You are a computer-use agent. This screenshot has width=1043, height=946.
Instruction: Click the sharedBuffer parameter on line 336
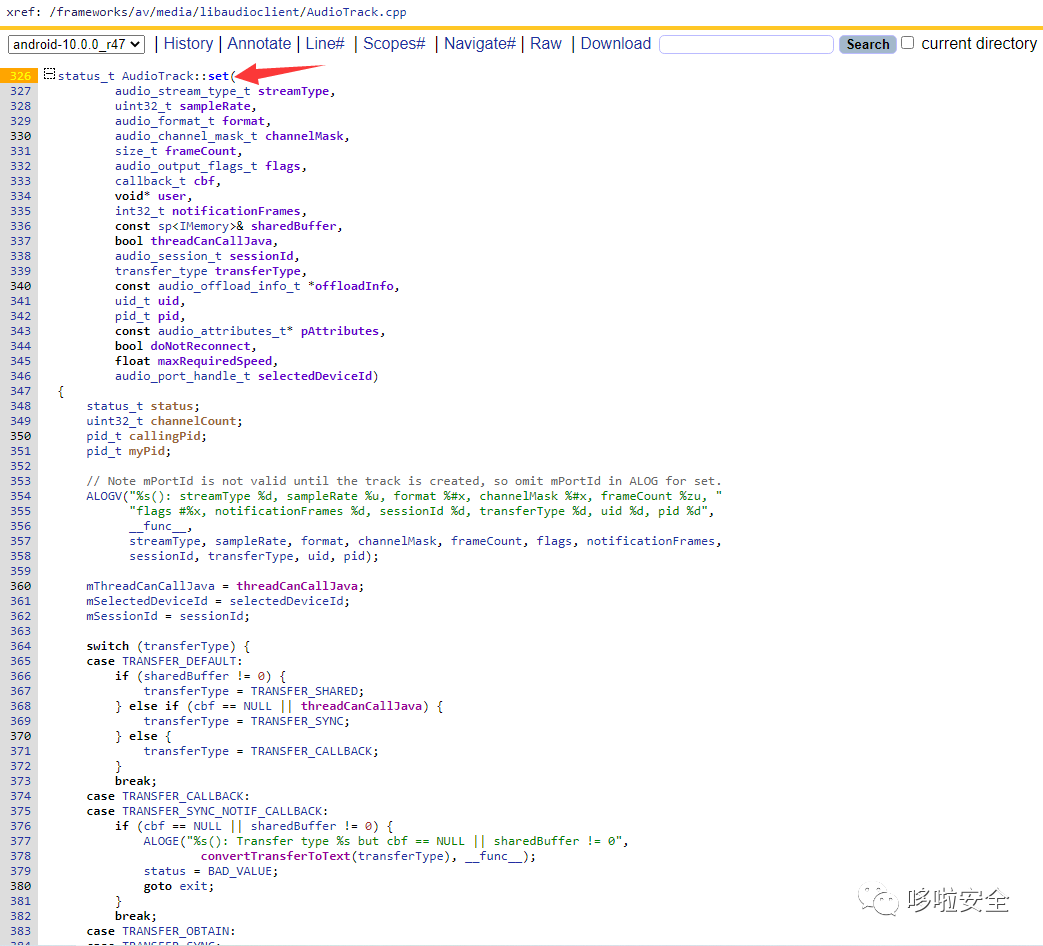click(x=293, y=226)
